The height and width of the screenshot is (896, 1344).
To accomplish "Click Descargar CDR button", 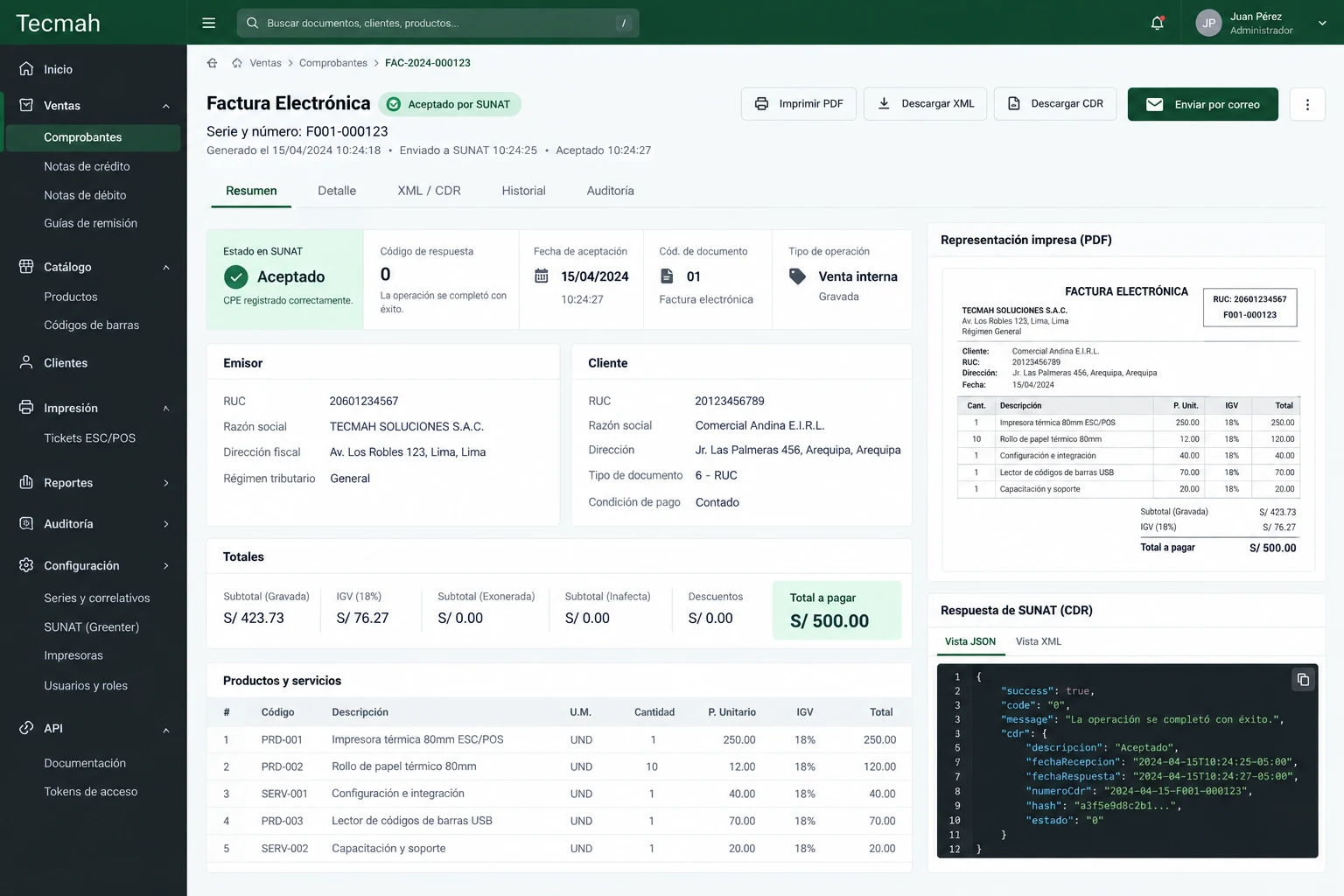I will pos(1055,104).
